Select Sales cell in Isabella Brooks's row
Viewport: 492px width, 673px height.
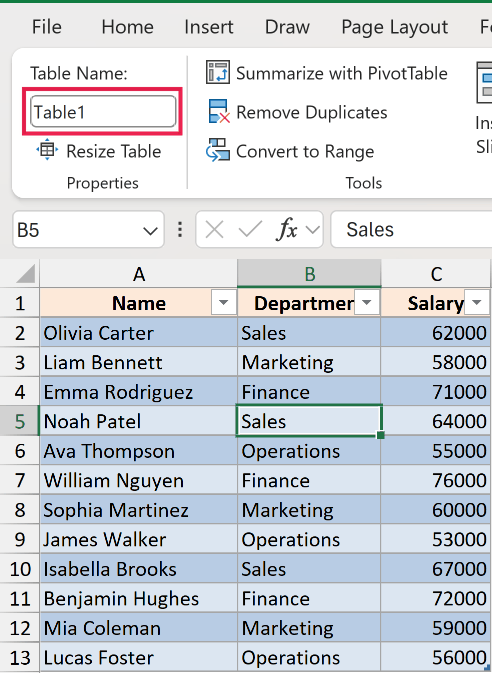[x=309, y=569]
